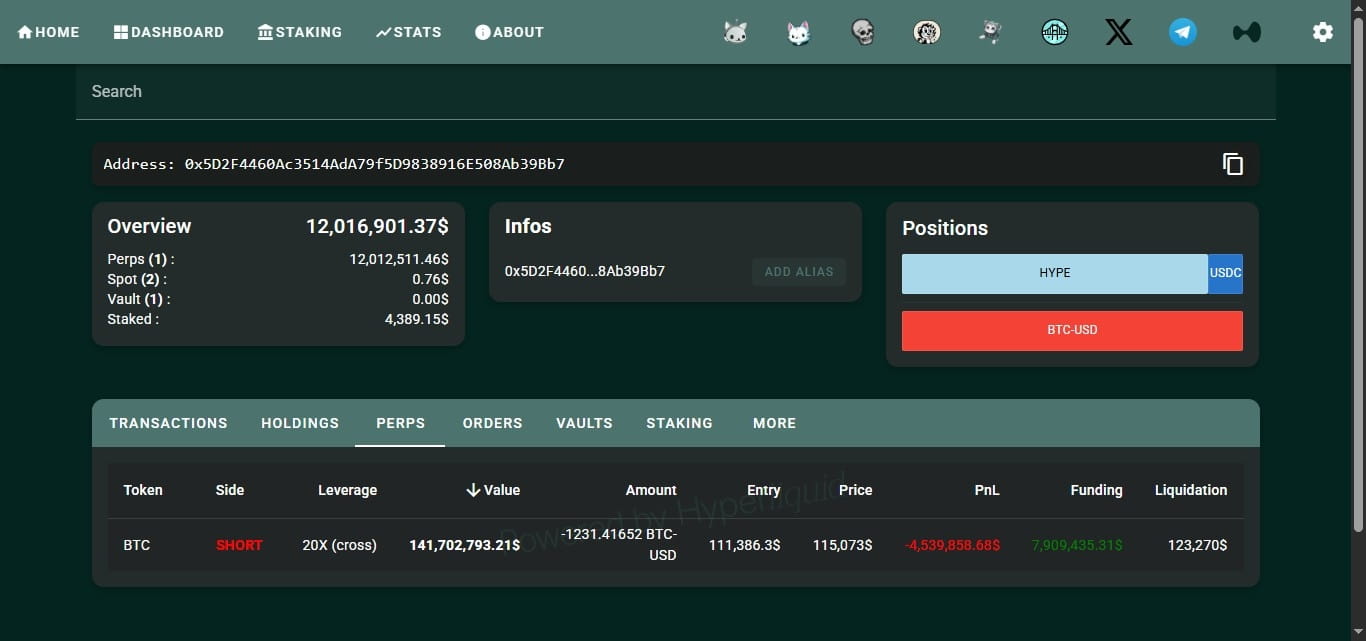Click the Entry column header
This screenshot has height=641, width=1366.
pos(763,490)
